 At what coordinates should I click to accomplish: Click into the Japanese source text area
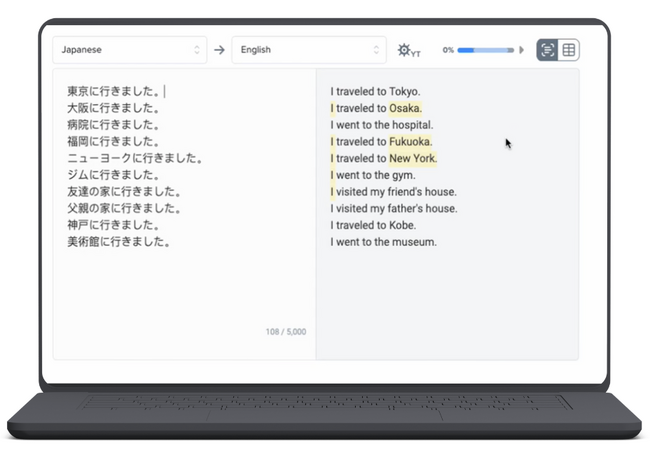(x=185, y=290)
